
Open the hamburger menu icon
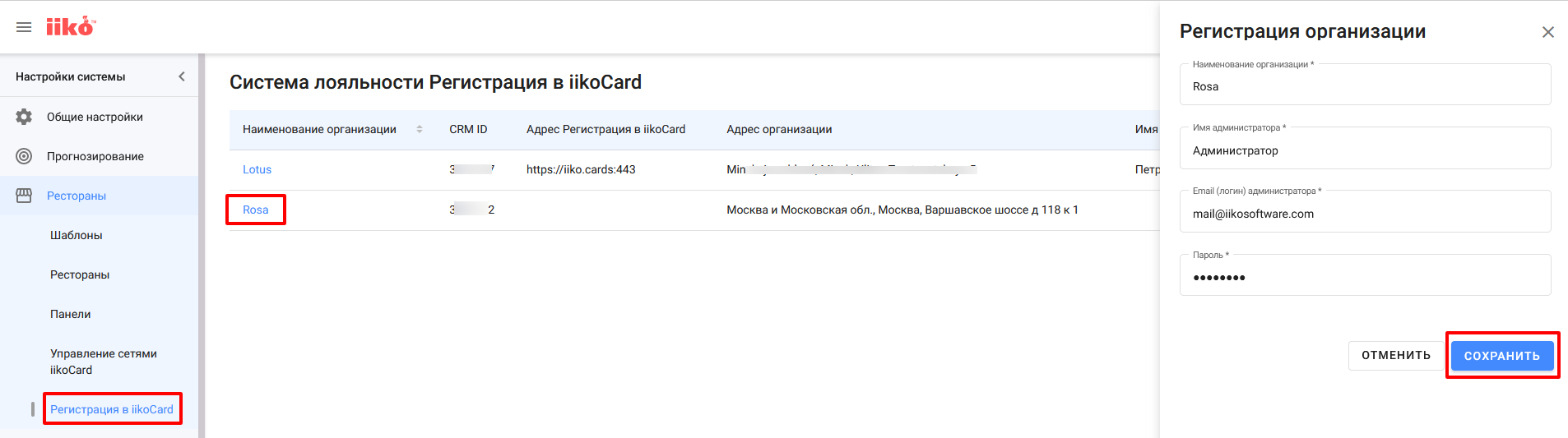click(24, 27)
